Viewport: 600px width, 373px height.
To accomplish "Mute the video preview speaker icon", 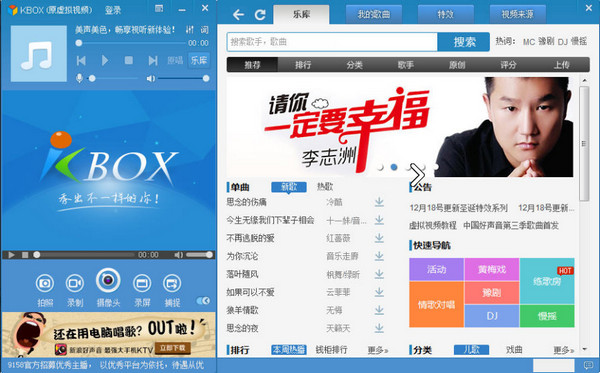I will (178, 255).
